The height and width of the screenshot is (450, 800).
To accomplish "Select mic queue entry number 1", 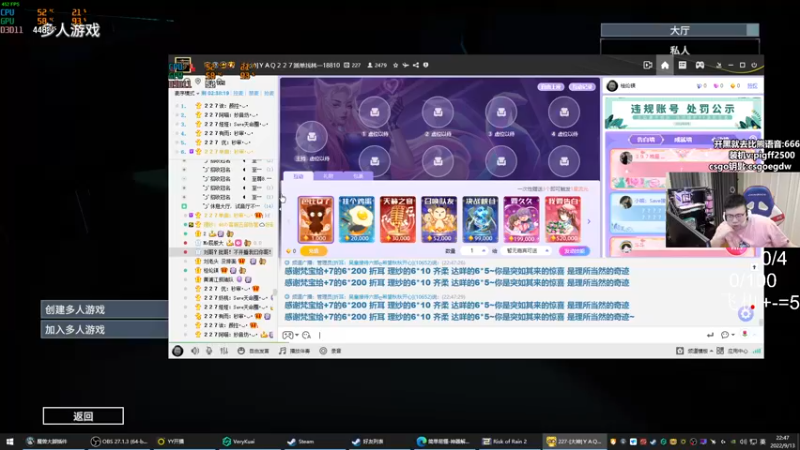I will click(223, 106).
